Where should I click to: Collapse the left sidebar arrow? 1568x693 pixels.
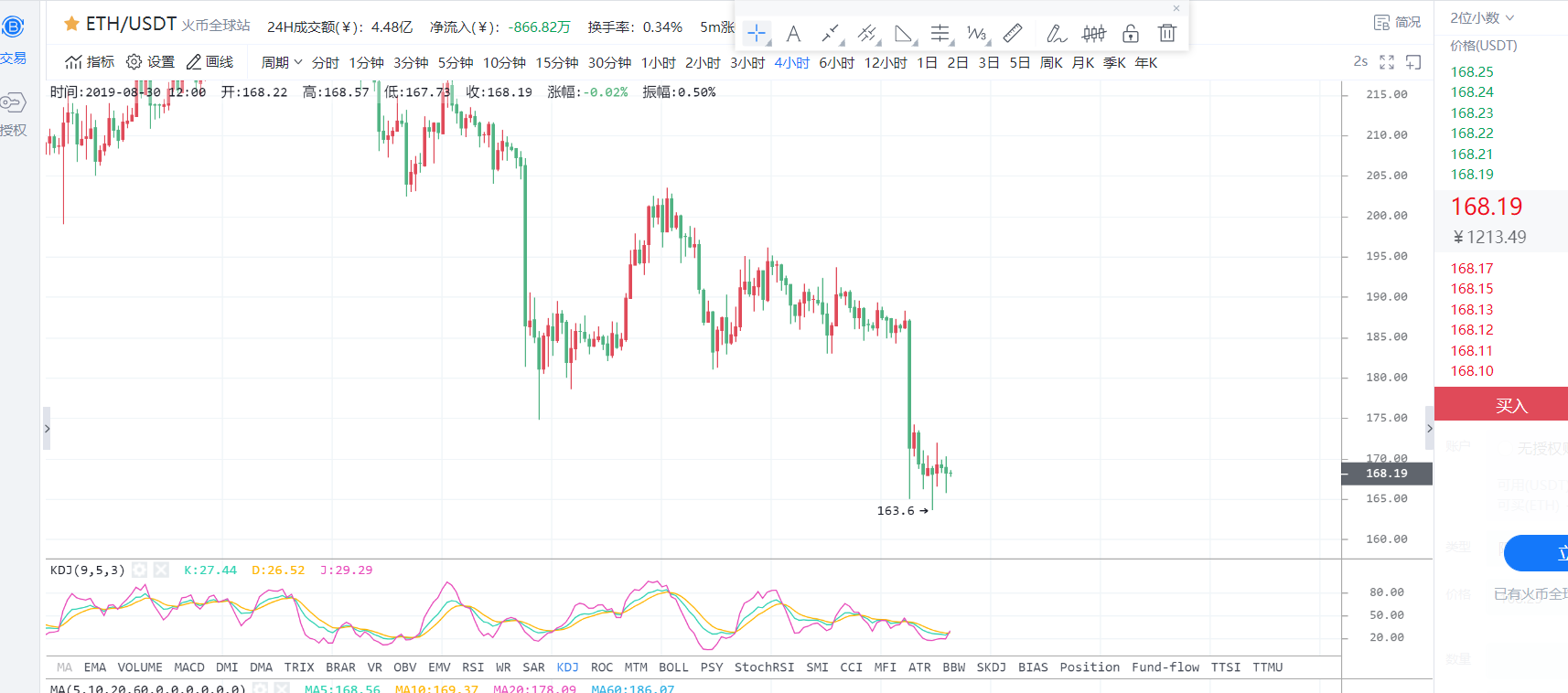click(47, 428)
